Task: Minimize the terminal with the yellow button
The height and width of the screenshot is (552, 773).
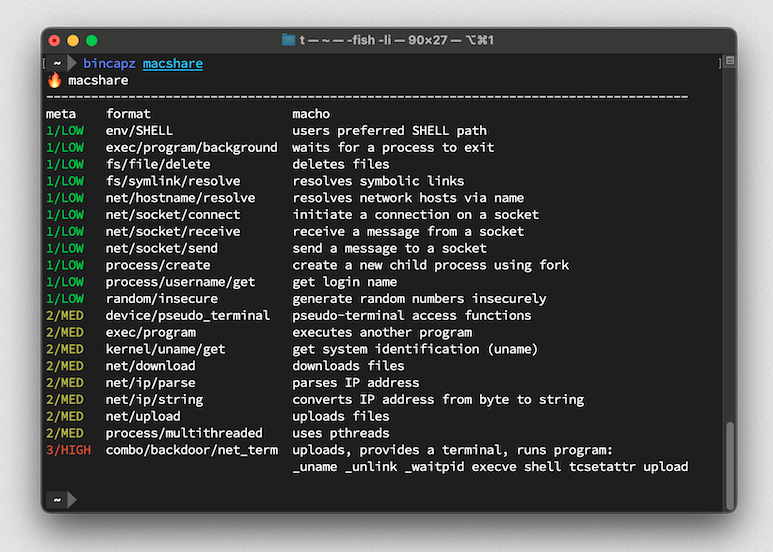Action: point(73,40)
